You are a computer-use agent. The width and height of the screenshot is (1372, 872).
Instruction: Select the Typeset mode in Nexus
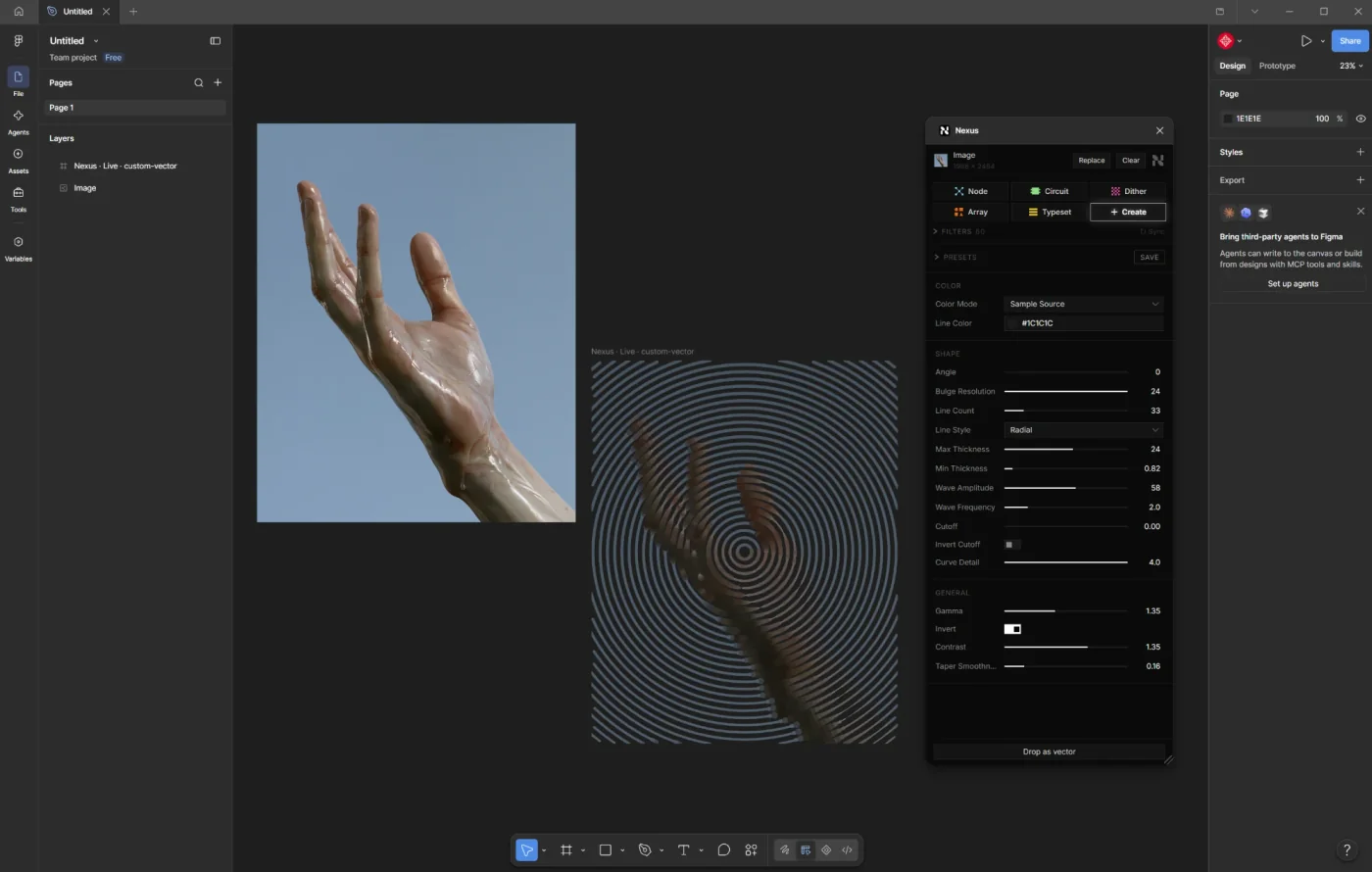pos(1049,212)
